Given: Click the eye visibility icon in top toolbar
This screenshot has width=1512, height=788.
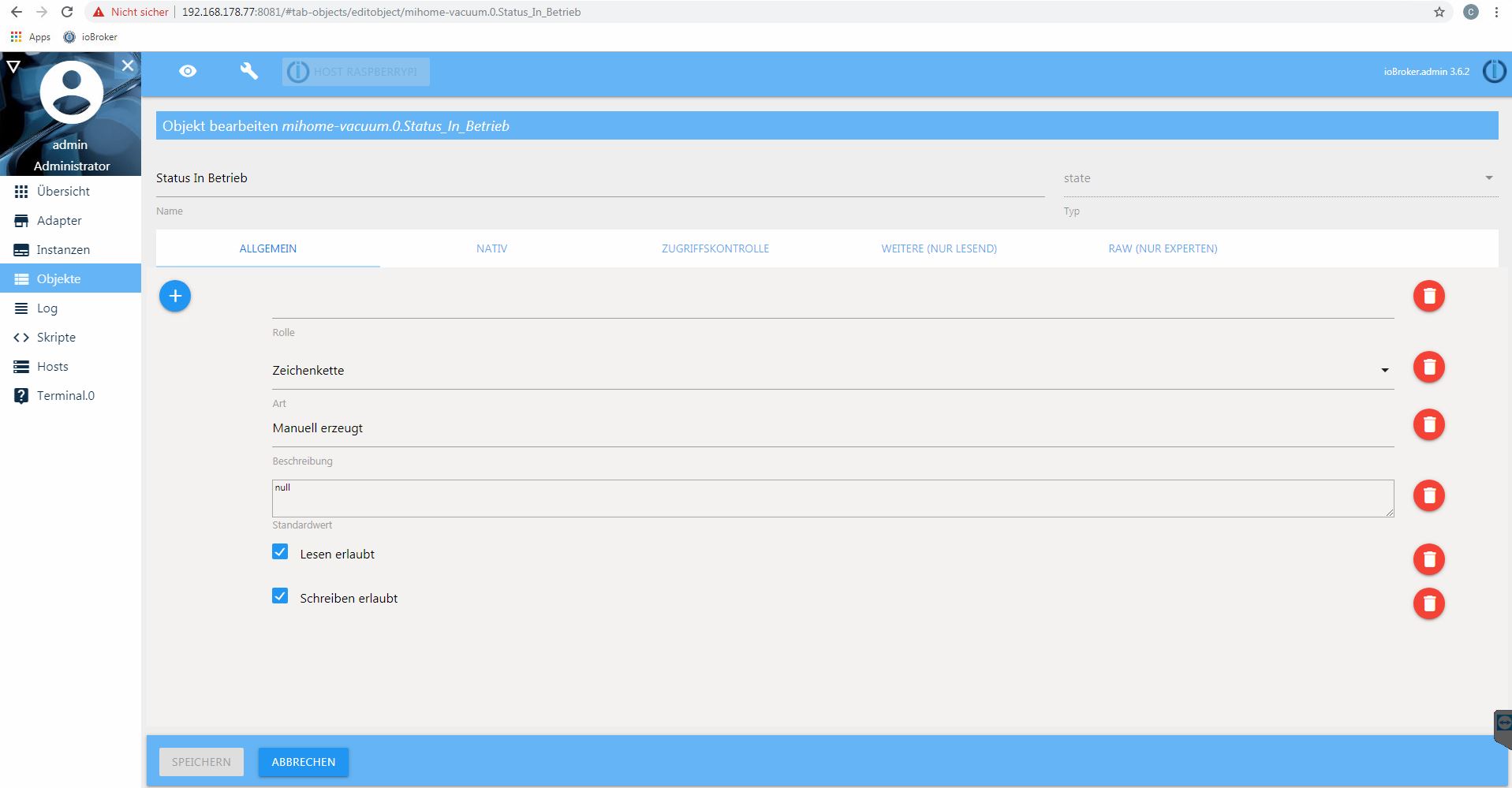Looking at the screenshot, I should click(188, 71).
